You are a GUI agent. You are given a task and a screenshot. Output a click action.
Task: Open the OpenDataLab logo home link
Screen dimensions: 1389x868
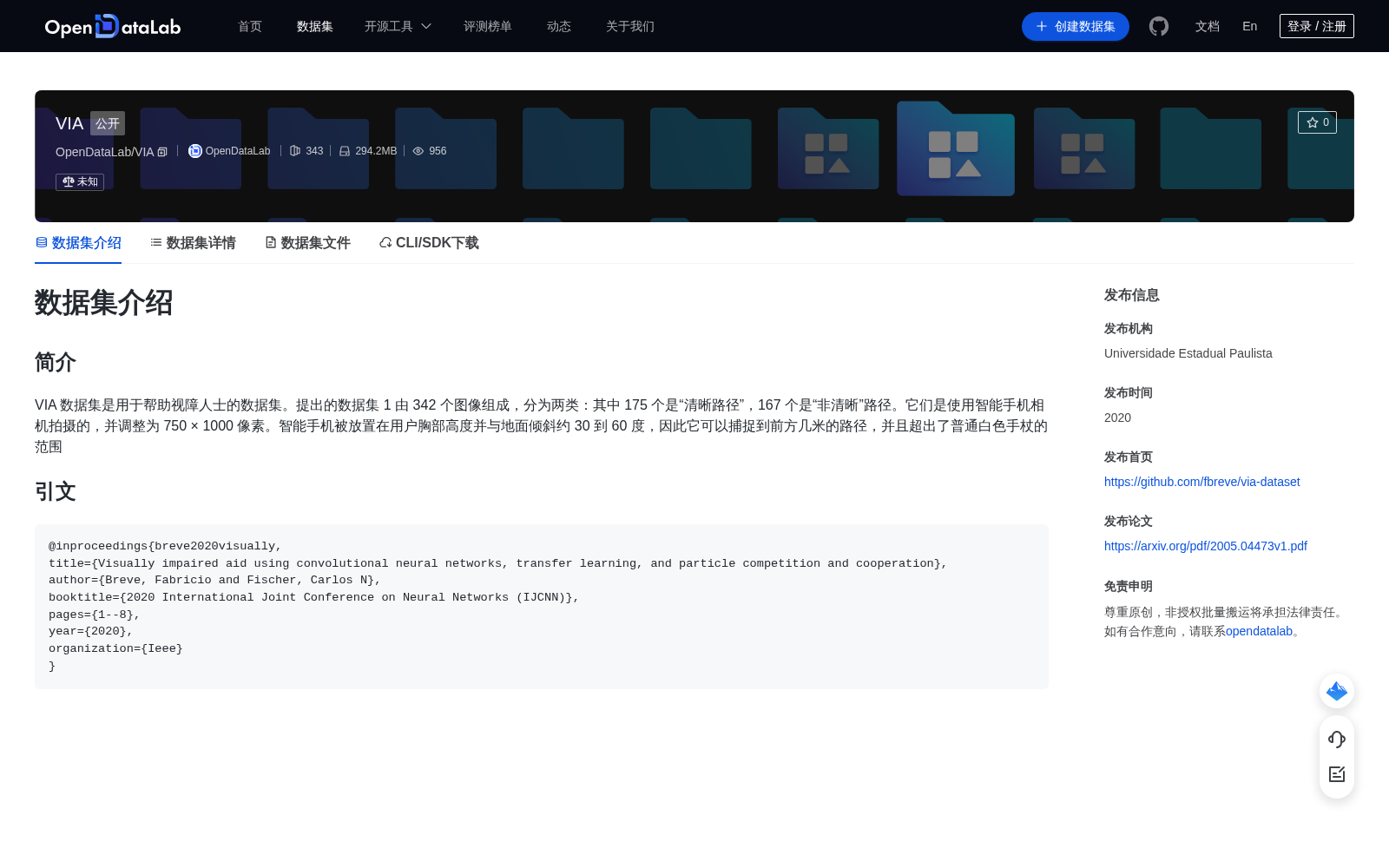coord(113,26)
